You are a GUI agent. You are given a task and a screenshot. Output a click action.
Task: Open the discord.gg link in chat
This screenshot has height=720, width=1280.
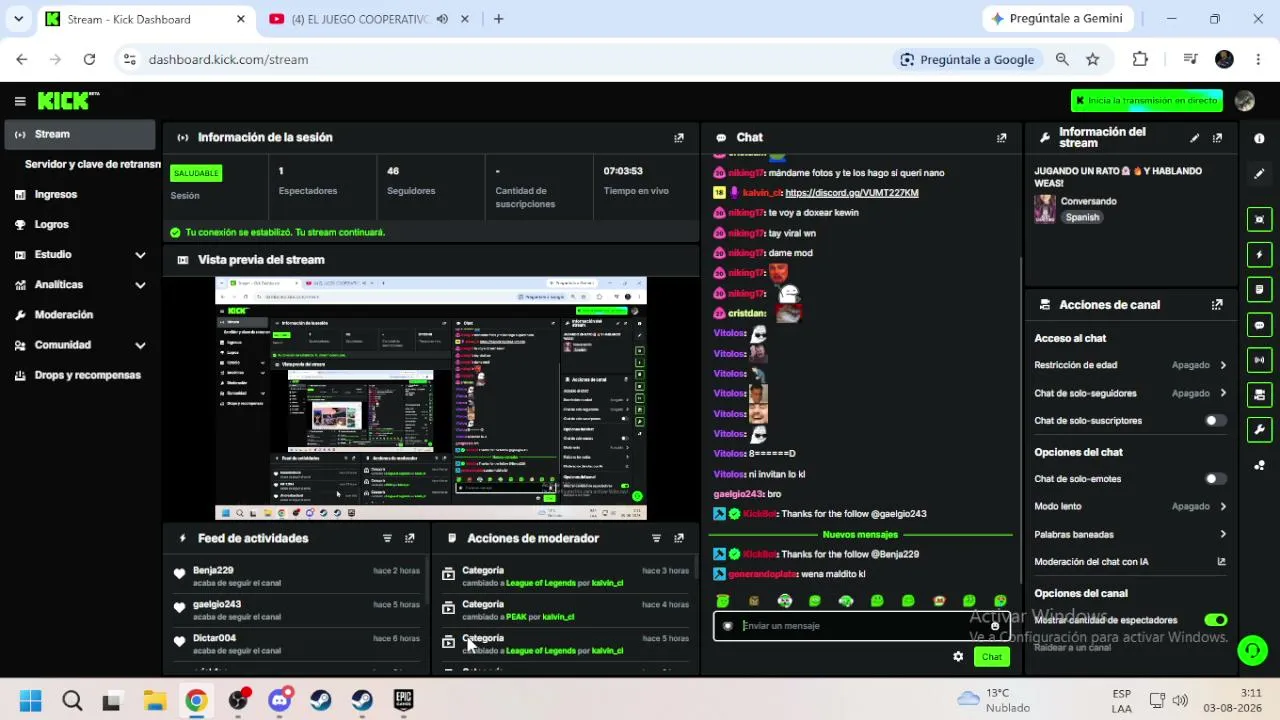(x=851, y=193)
